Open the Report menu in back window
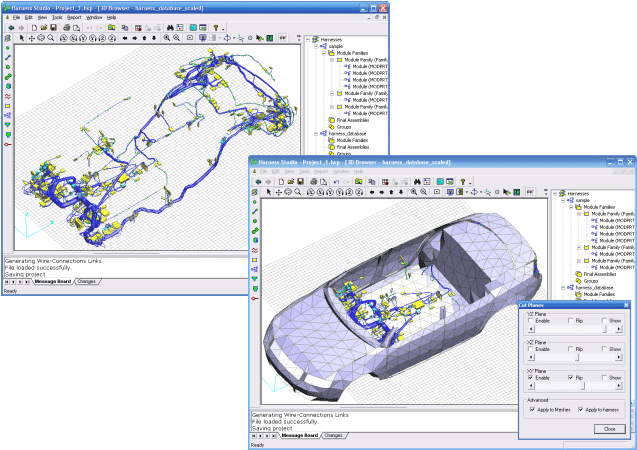The width and height of the screenshot is (637, 450). click(x=74, y=17)
